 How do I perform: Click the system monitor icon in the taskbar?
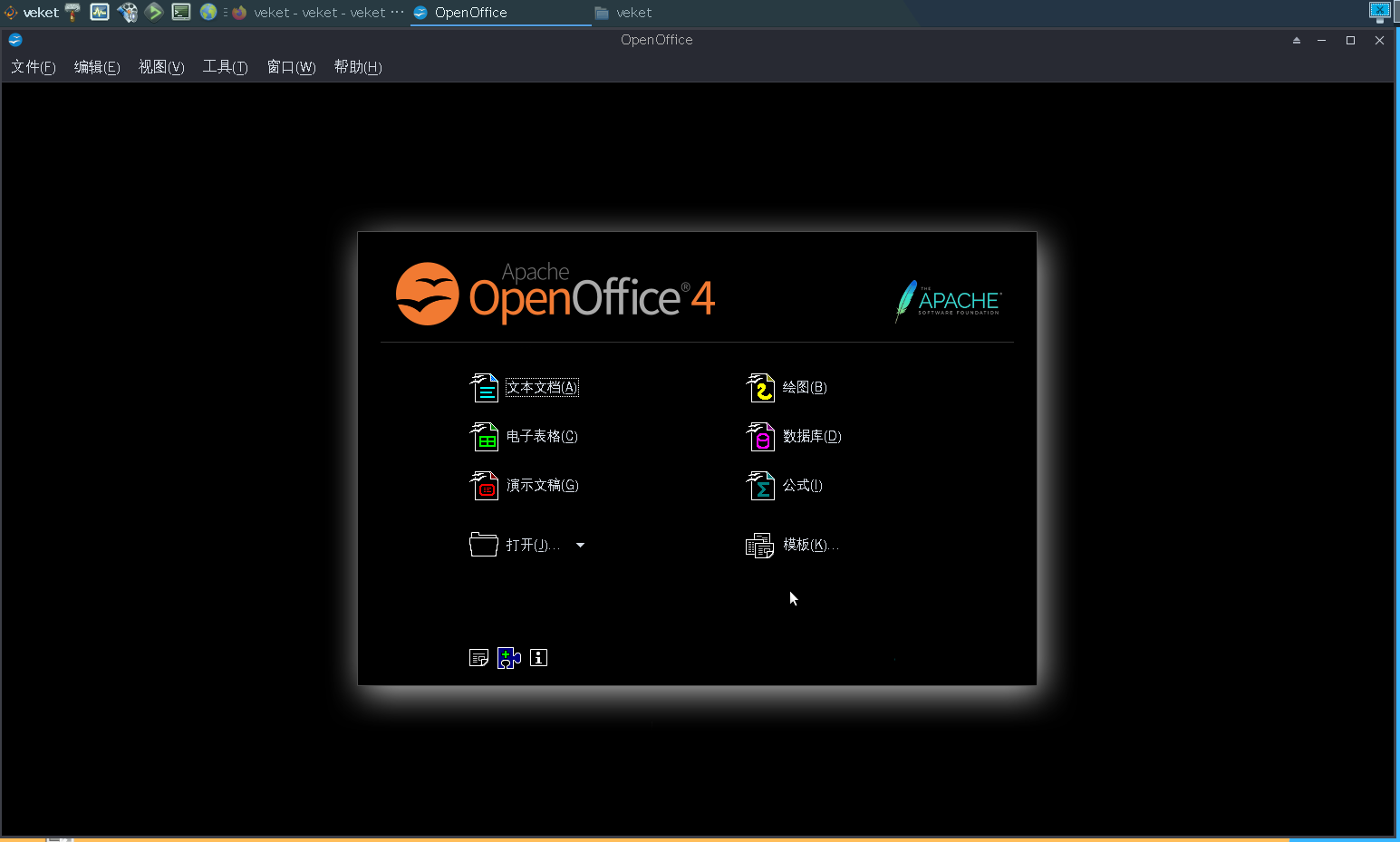pyautogui.click(x=100, y=13)
